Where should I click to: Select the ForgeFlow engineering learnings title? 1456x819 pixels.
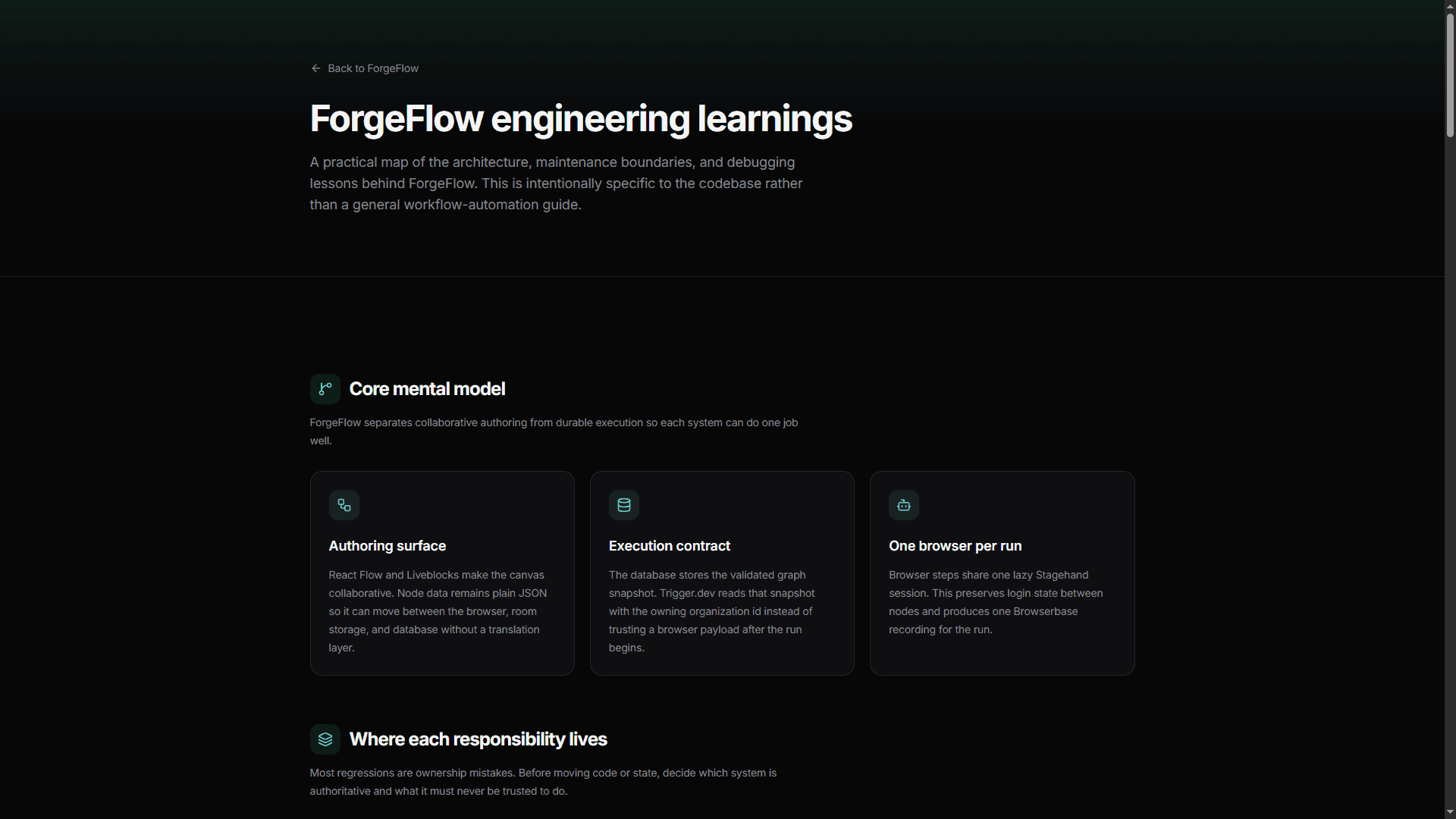(581, 119)
